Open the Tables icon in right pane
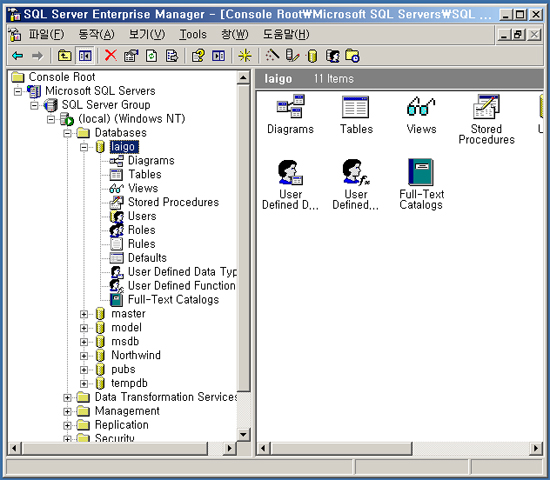550x480 pixels. point(355,107)
